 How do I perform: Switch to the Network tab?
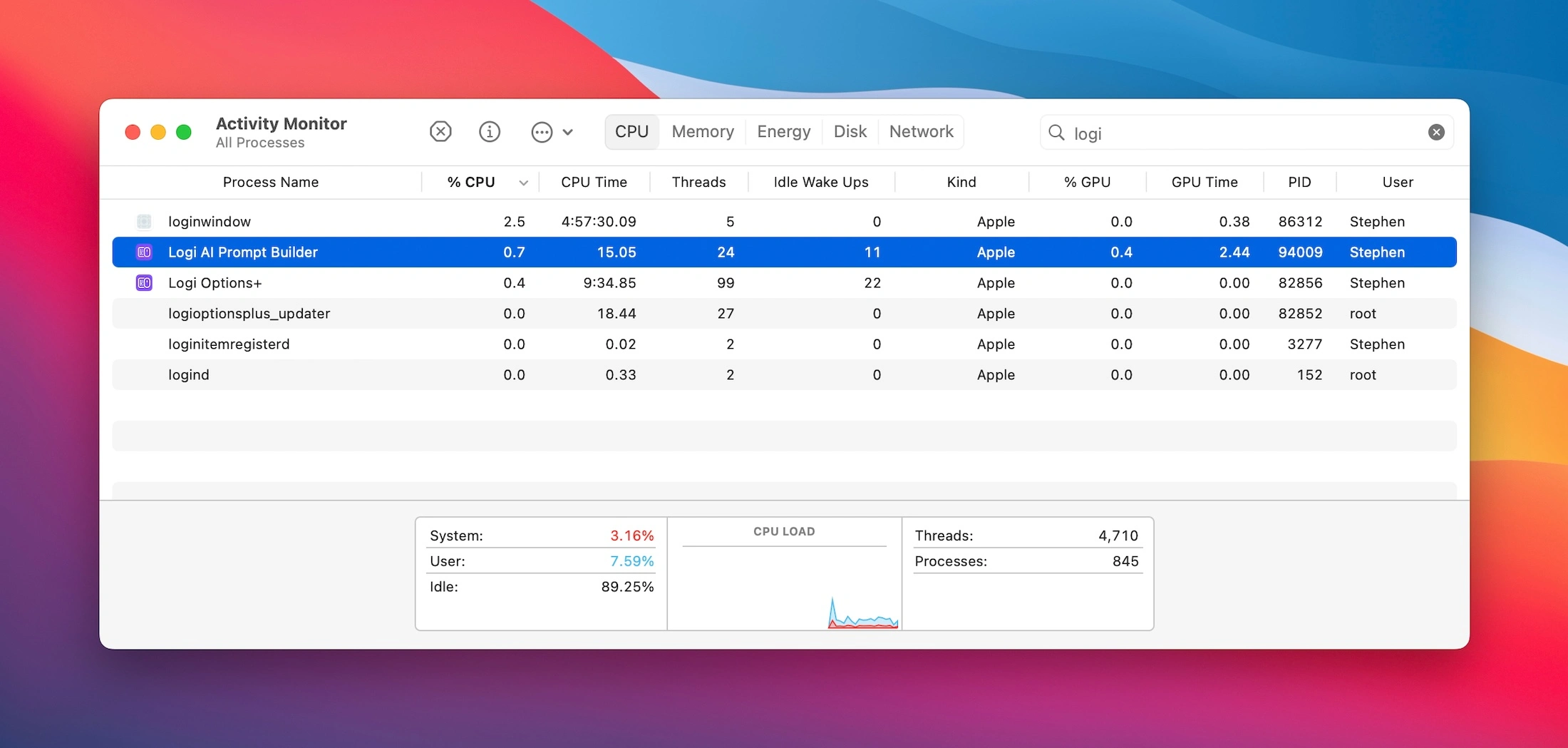(x=922, y=132)
